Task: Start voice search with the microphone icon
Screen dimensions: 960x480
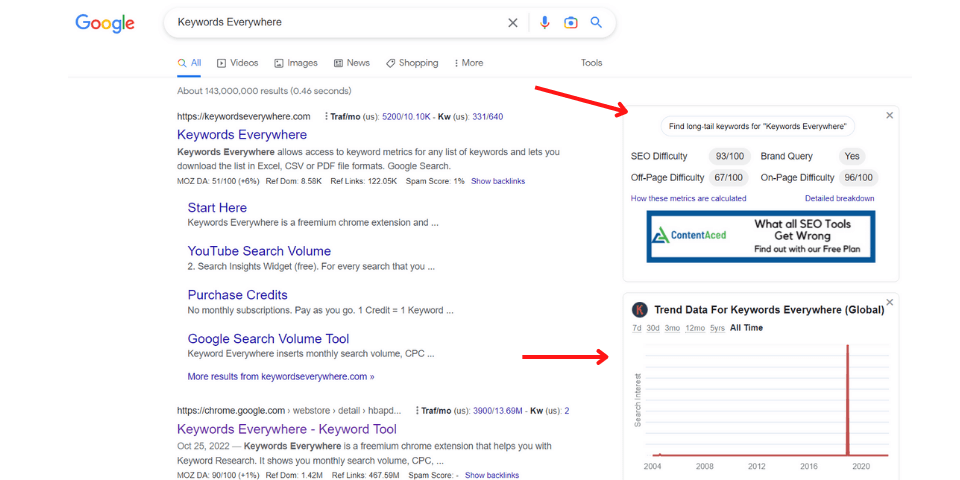Action: (x=544, y=23)
